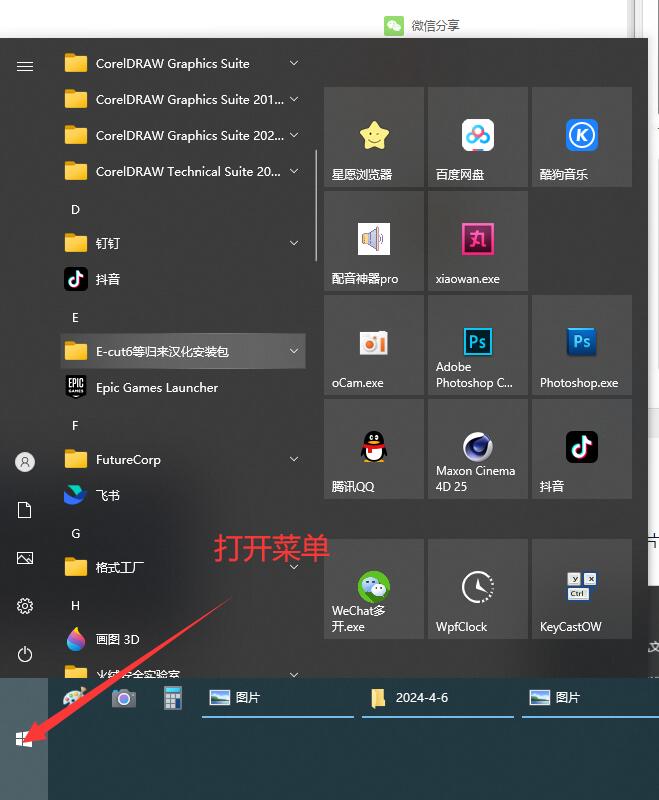This screenshot has width=659, height=800.
Task: Open the user account icon in Start sidebar
Action: [25, 462]
